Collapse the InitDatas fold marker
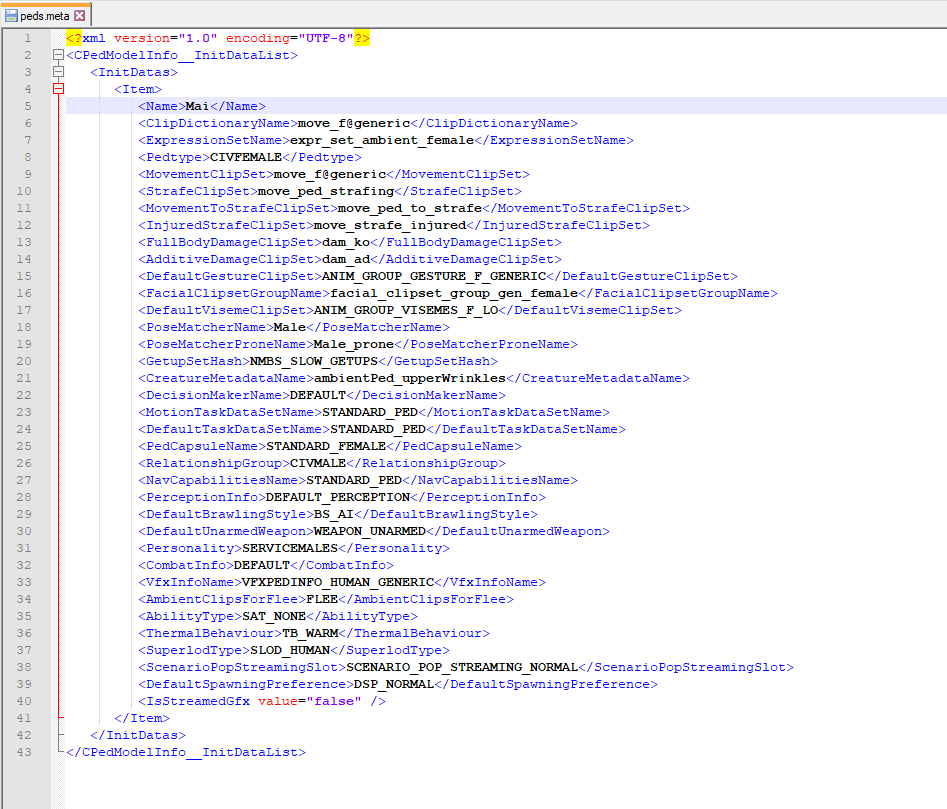This screenshot has height=809, width=947. [x=58, y=72]
